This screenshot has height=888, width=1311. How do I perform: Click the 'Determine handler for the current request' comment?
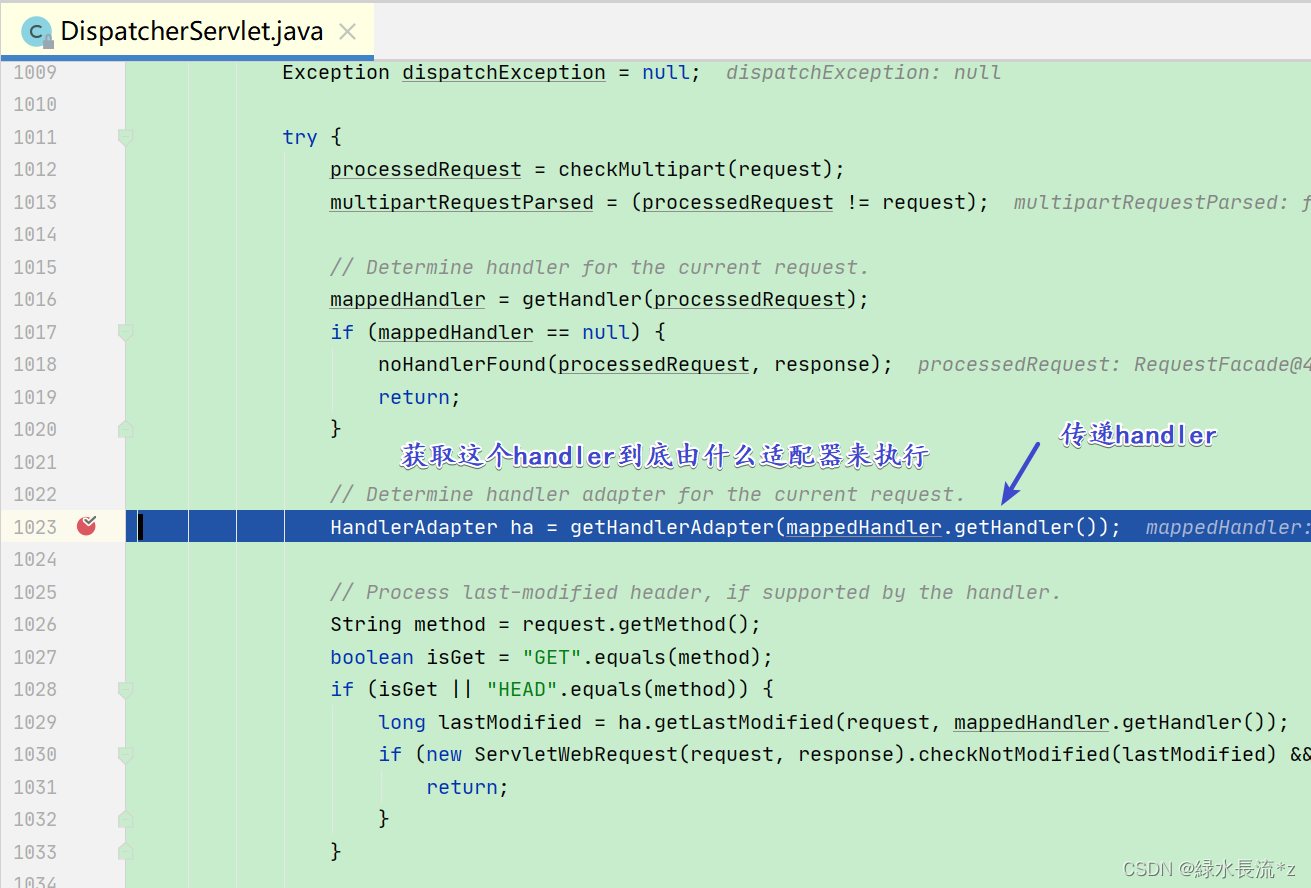tap(600, 267)
